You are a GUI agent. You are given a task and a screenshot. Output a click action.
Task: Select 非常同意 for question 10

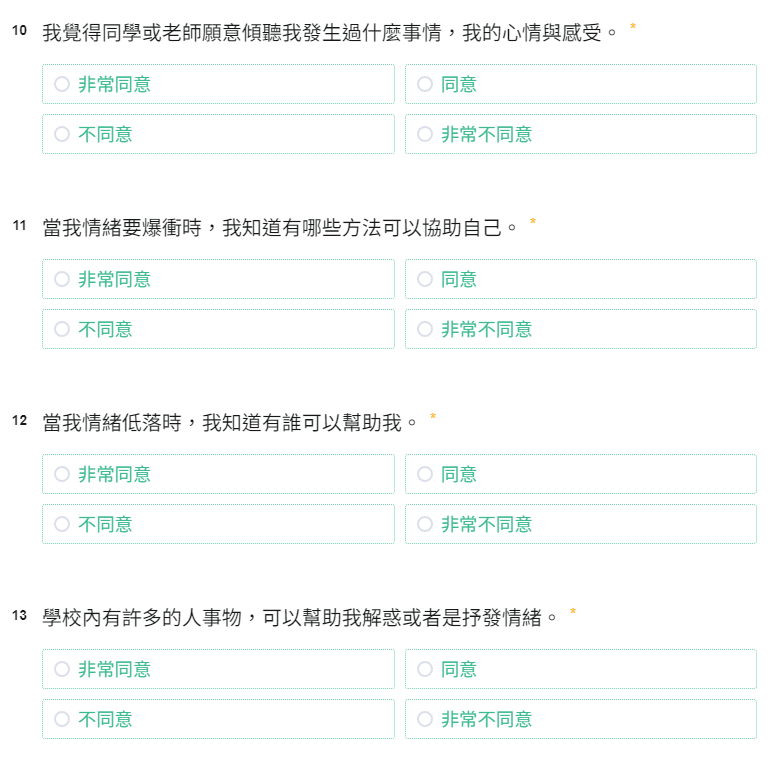pyautogui.click(x=218, y=84)
